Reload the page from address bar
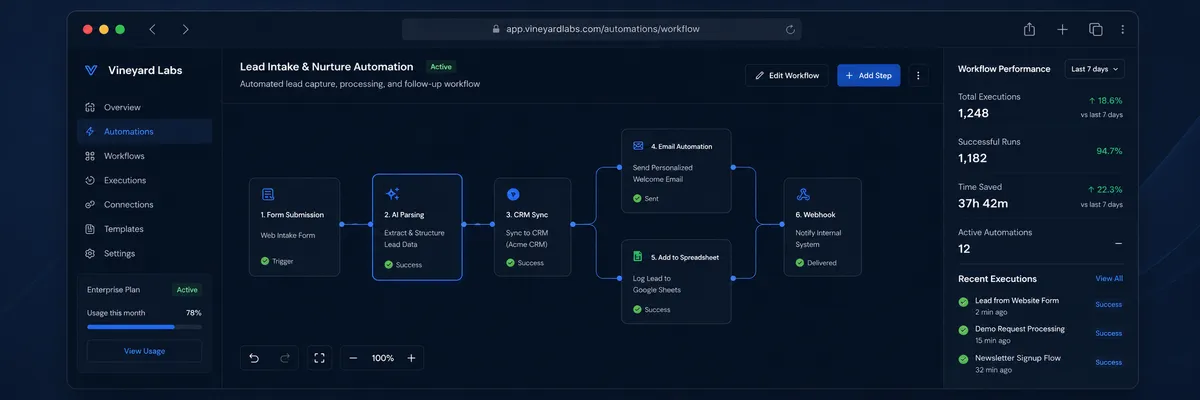Viewport: 1200px width, 400px height. (791, 30)
